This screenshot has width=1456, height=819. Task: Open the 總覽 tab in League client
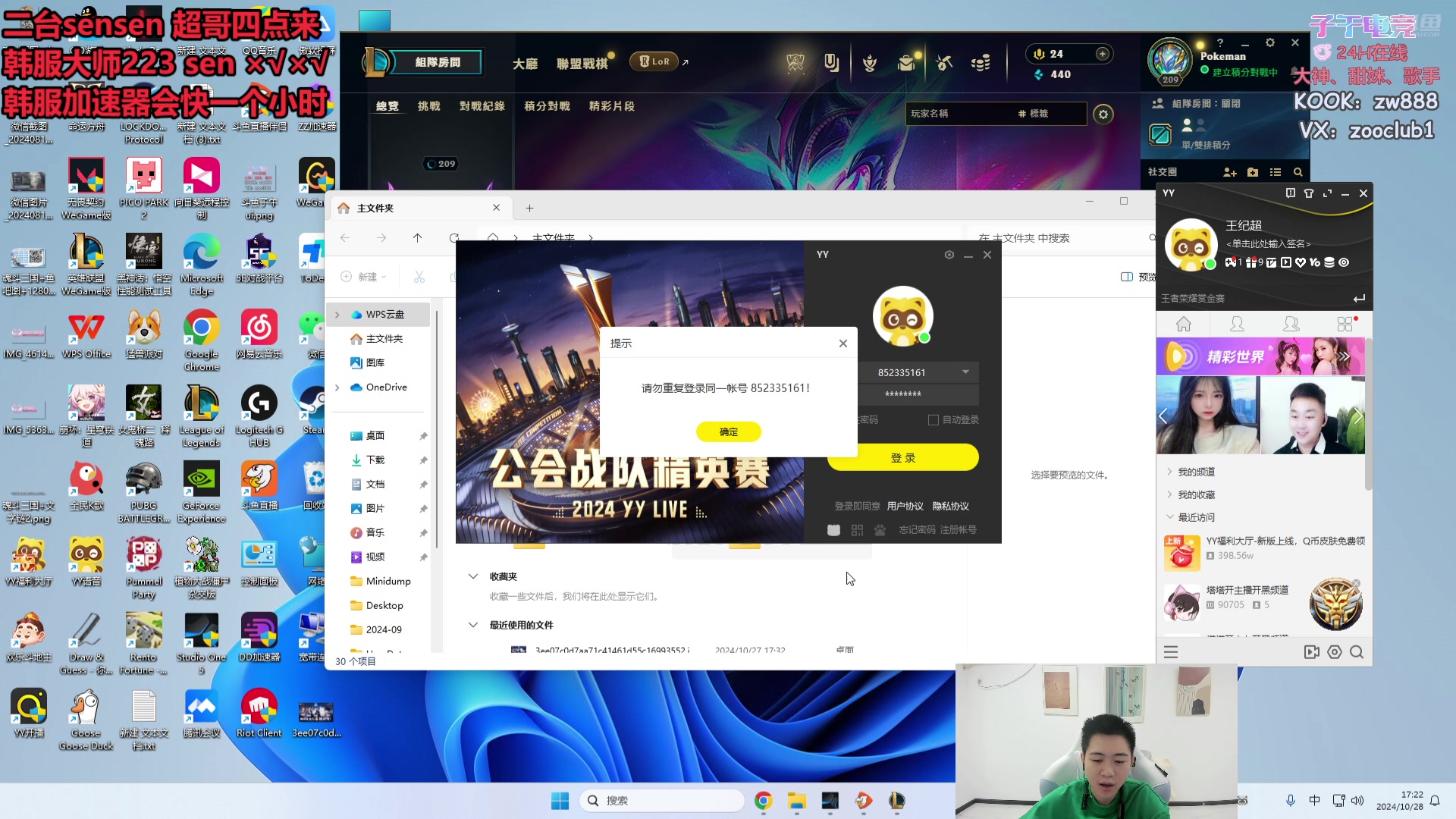tap(388, 106)
